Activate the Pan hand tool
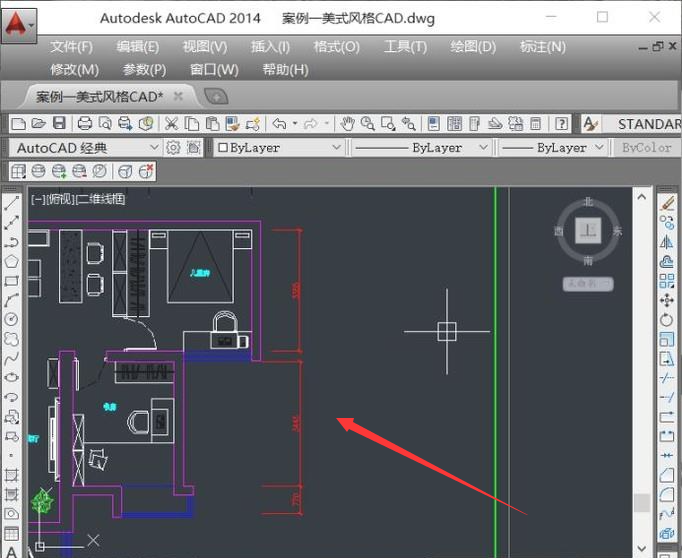683x558 pixels. (x=347, y=124)
